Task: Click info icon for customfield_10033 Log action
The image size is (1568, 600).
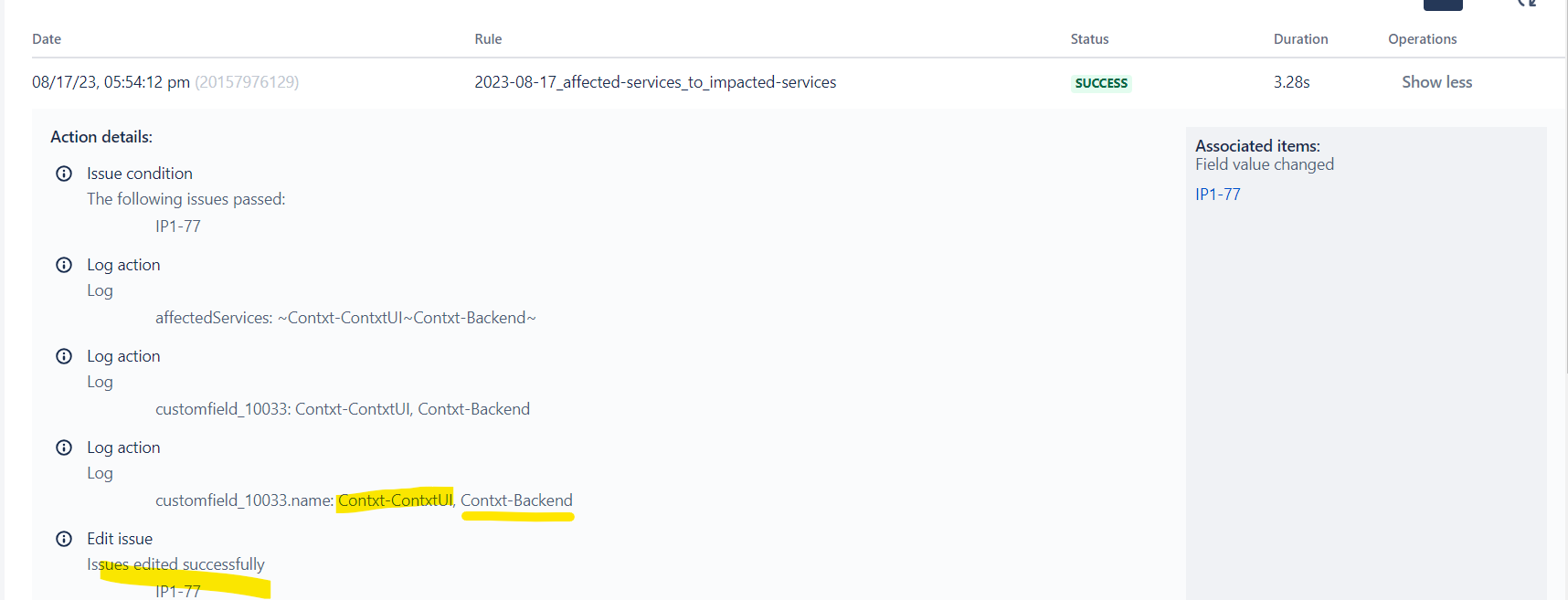Action: [x=64, y=356]
